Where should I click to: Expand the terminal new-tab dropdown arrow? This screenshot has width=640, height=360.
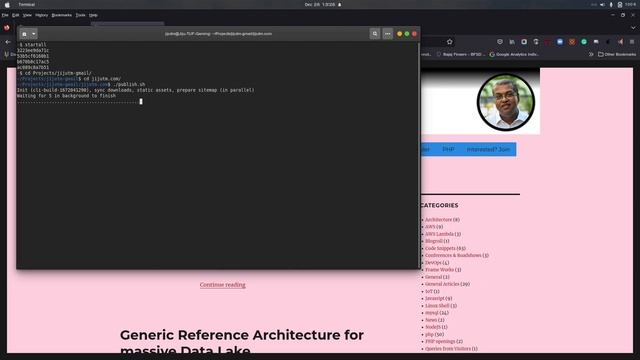point(34,34)
